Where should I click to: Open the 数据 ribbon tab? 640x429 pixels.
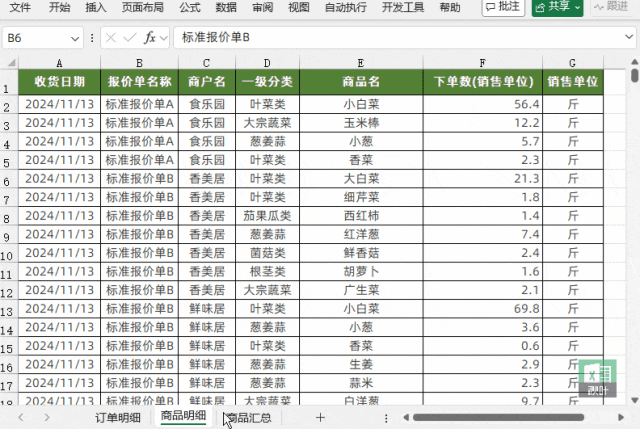click(226, 7)
